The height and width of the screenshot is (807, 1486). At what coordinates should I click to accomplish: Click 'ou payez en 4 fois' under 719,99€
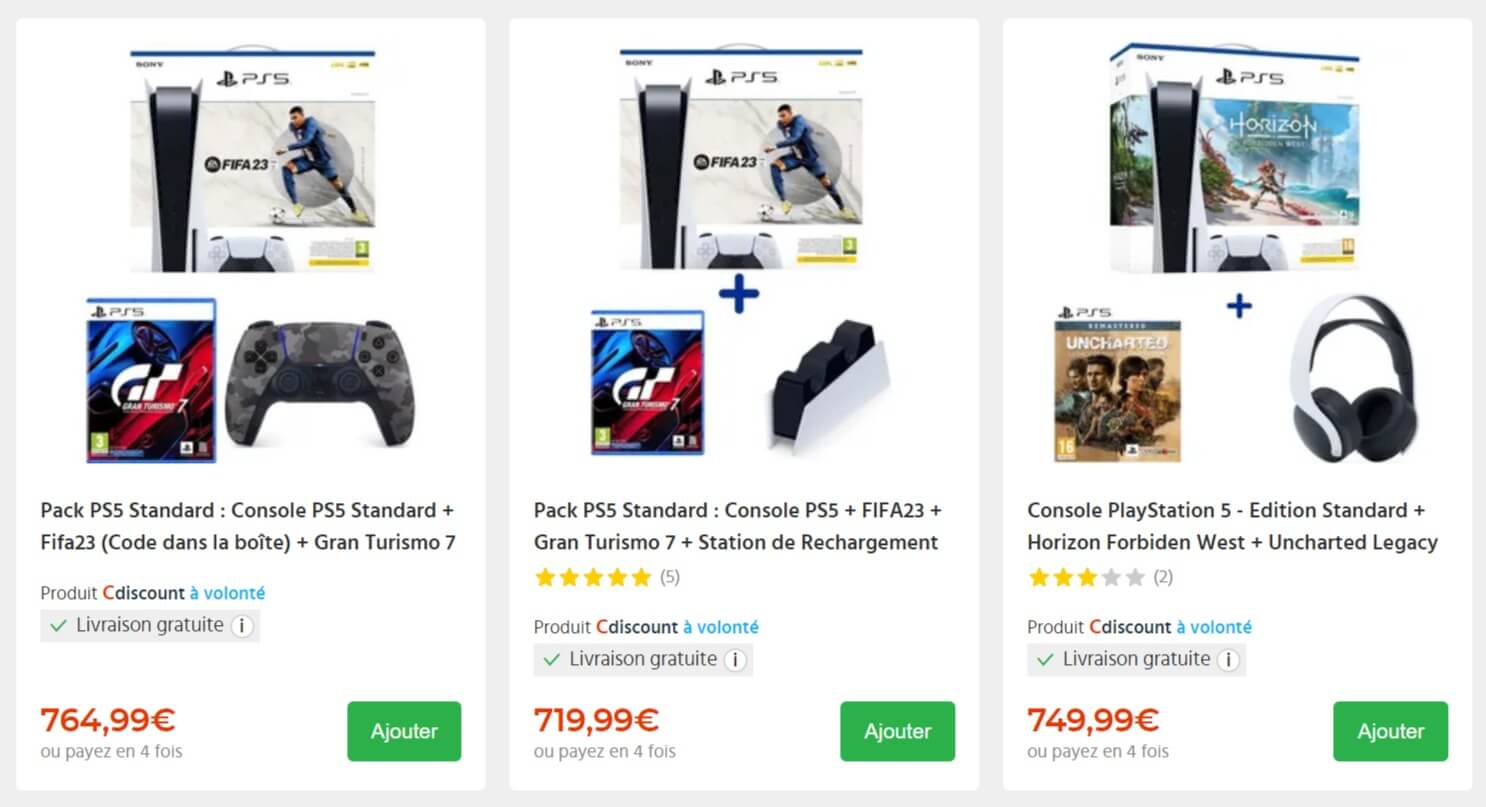coord(604,750)
